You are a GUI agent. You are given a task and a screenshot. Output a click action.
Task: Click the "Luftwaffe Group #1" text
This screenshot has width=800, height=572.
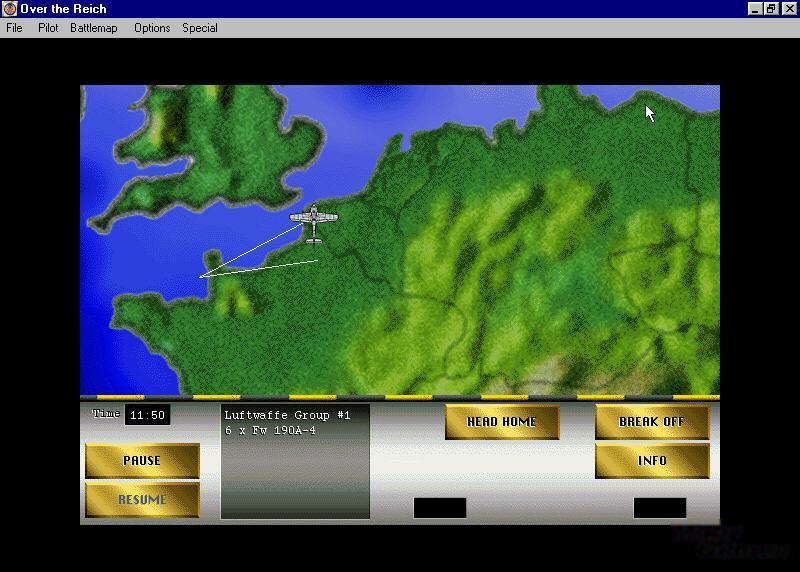tap(287, 415)
